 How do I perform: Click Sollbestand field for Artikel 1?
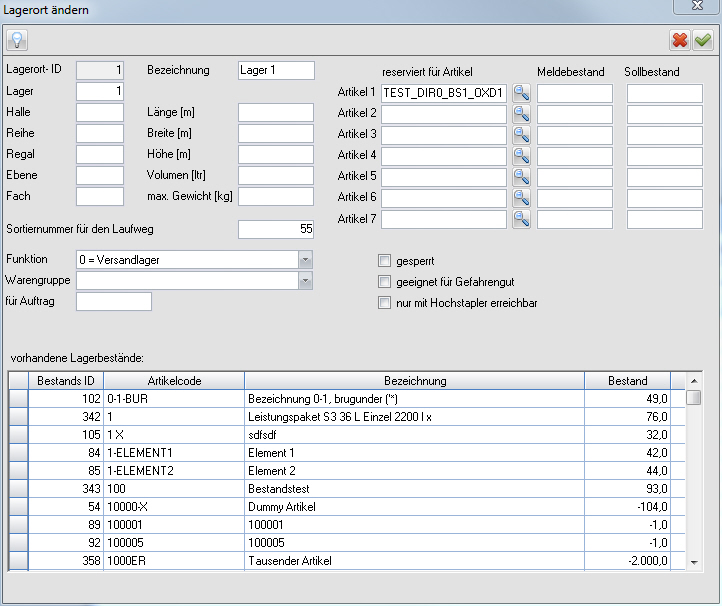(x=665, y=93)
